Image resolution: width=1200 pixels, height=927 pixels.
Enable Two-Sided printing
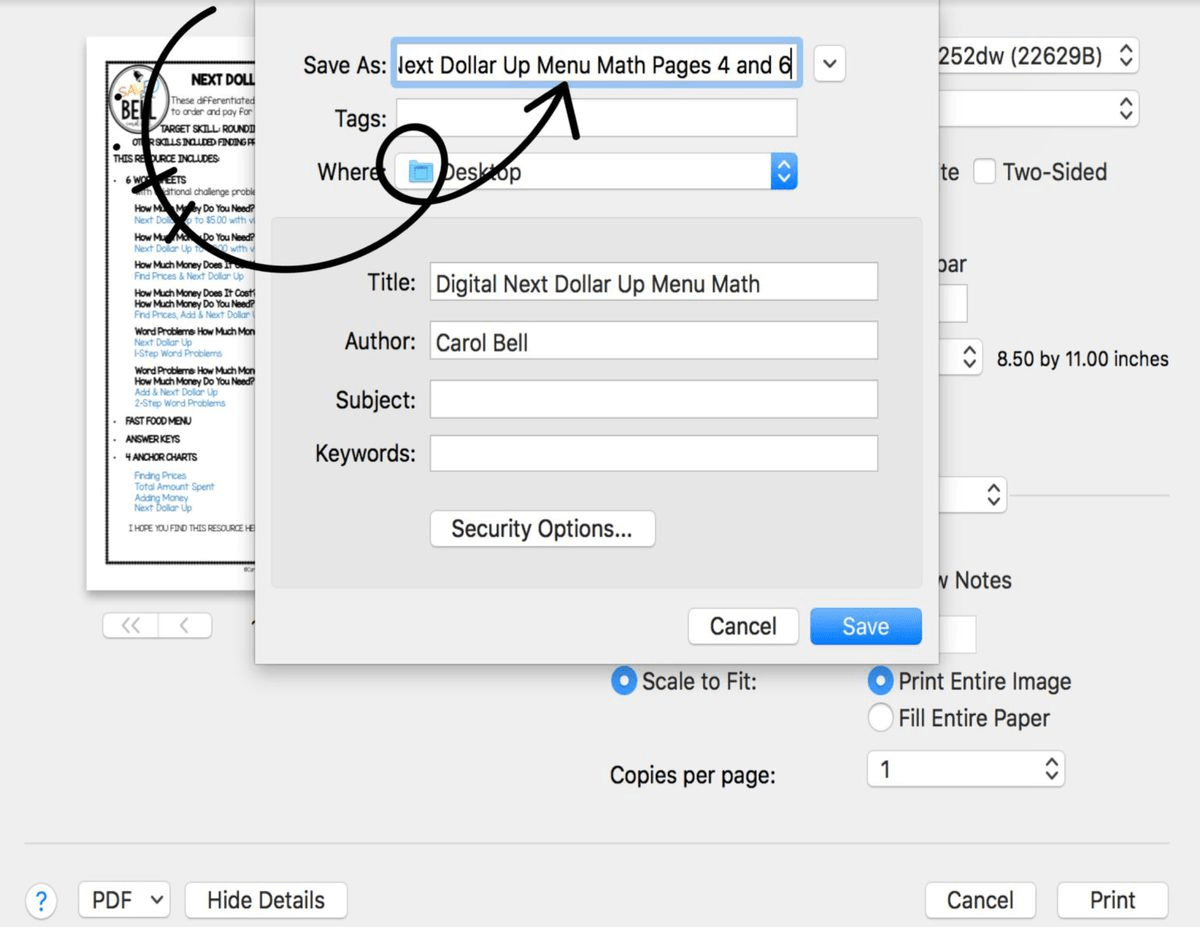[985, 172]
